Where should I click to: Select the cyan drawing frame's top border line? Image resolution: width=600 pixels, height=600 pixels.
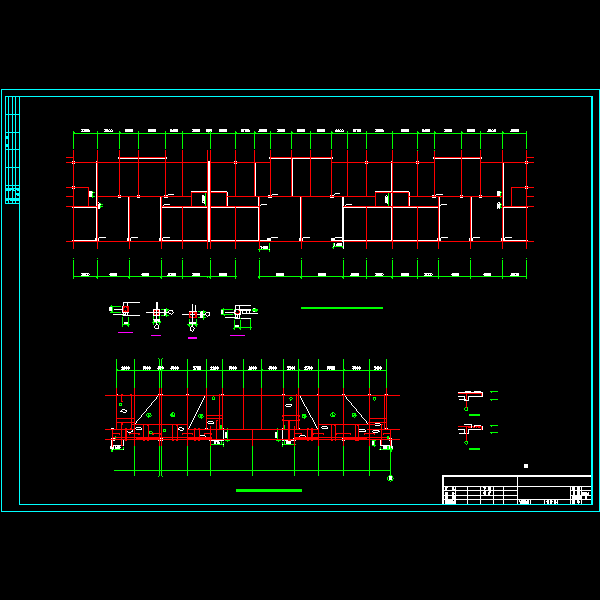300,97
